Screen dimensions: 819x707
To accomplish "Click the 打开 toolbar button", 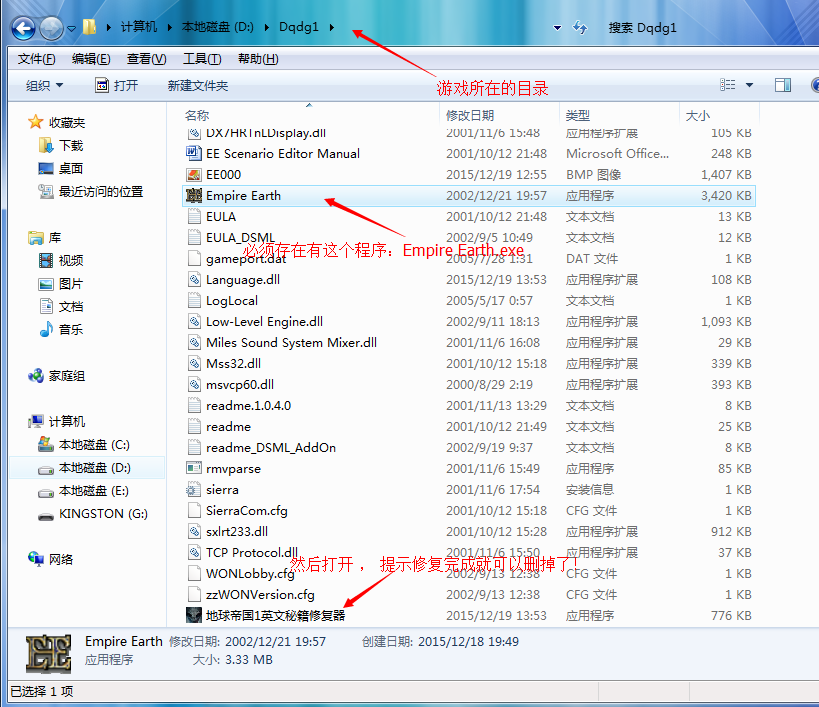I will tap(117, 86).
